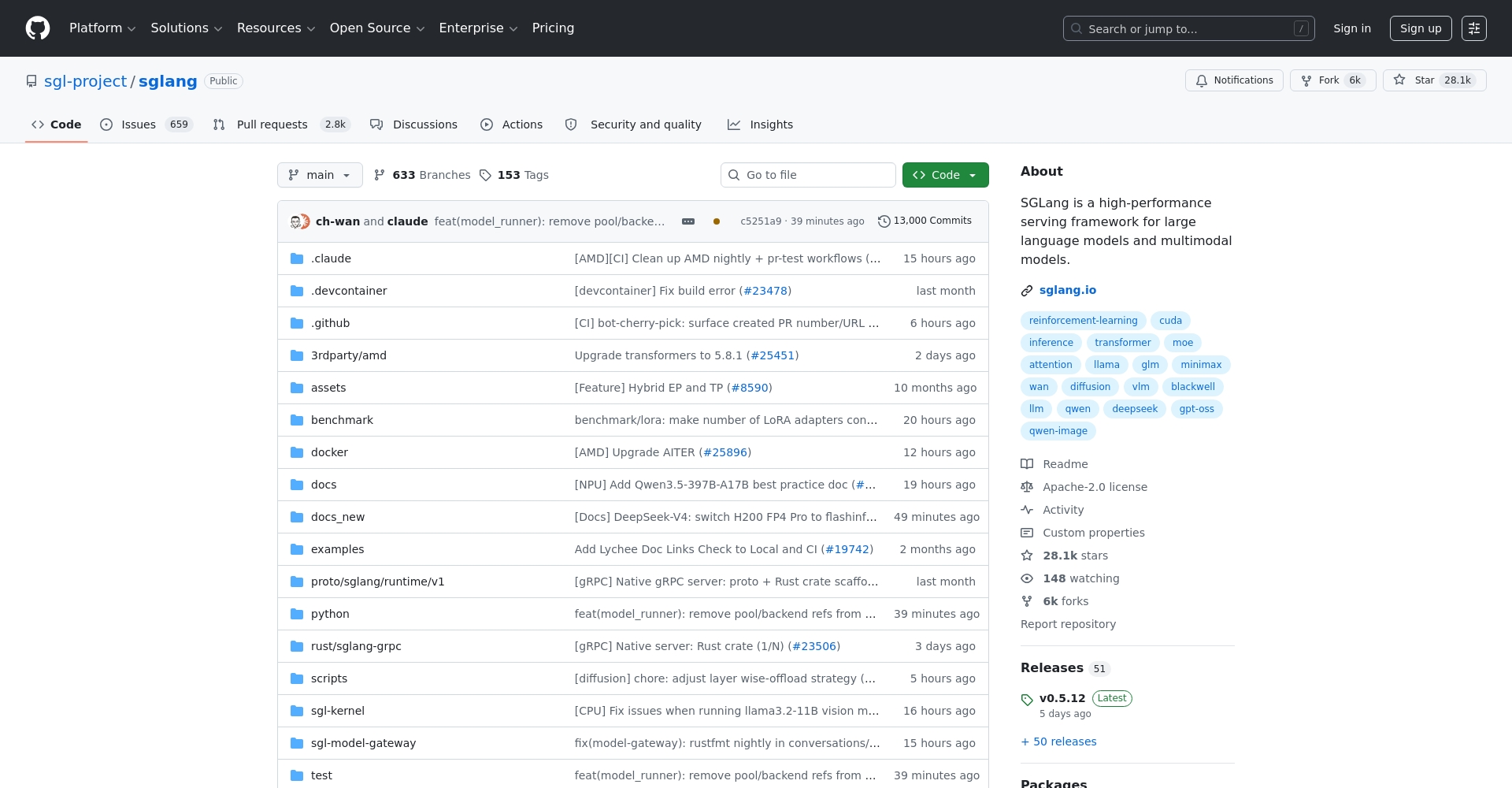Click the pending commit status dot
The width and height of the screenshot is (1512, 788).
coord(717,221)
